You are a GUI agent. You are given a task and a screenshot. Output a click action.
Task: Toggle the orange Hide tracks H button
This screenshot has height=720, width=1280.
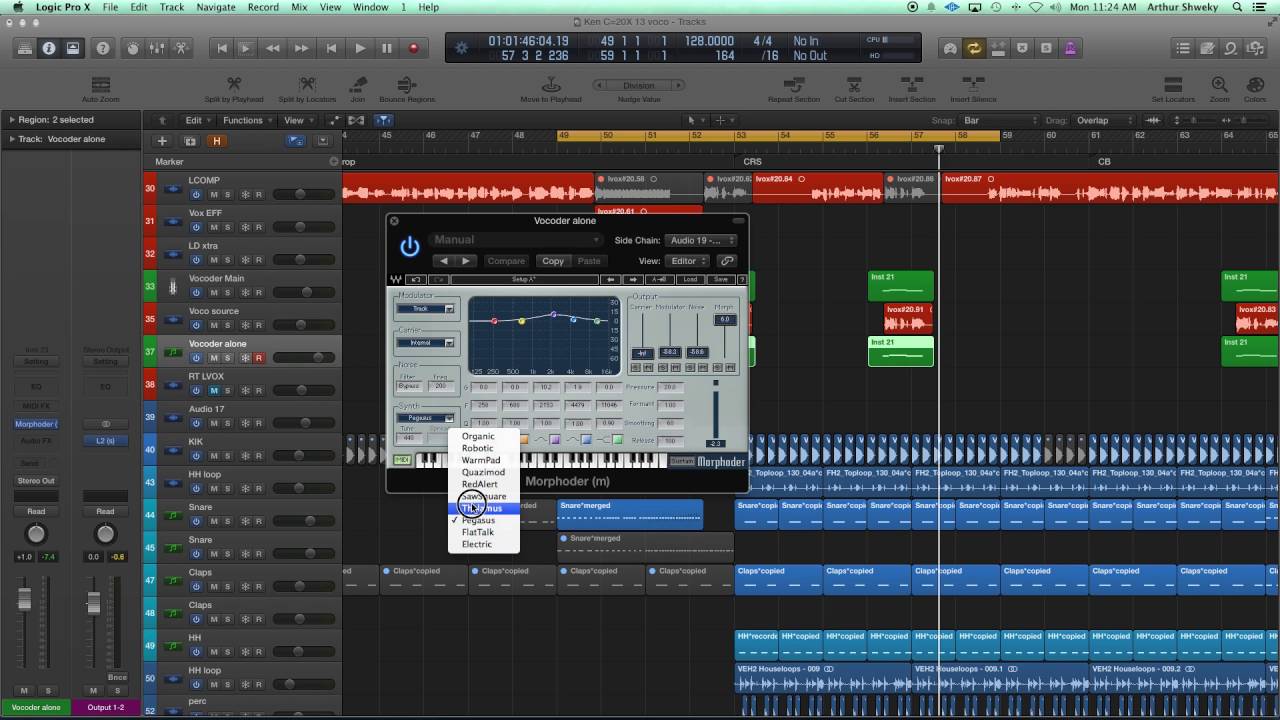(x=216, y=141)
